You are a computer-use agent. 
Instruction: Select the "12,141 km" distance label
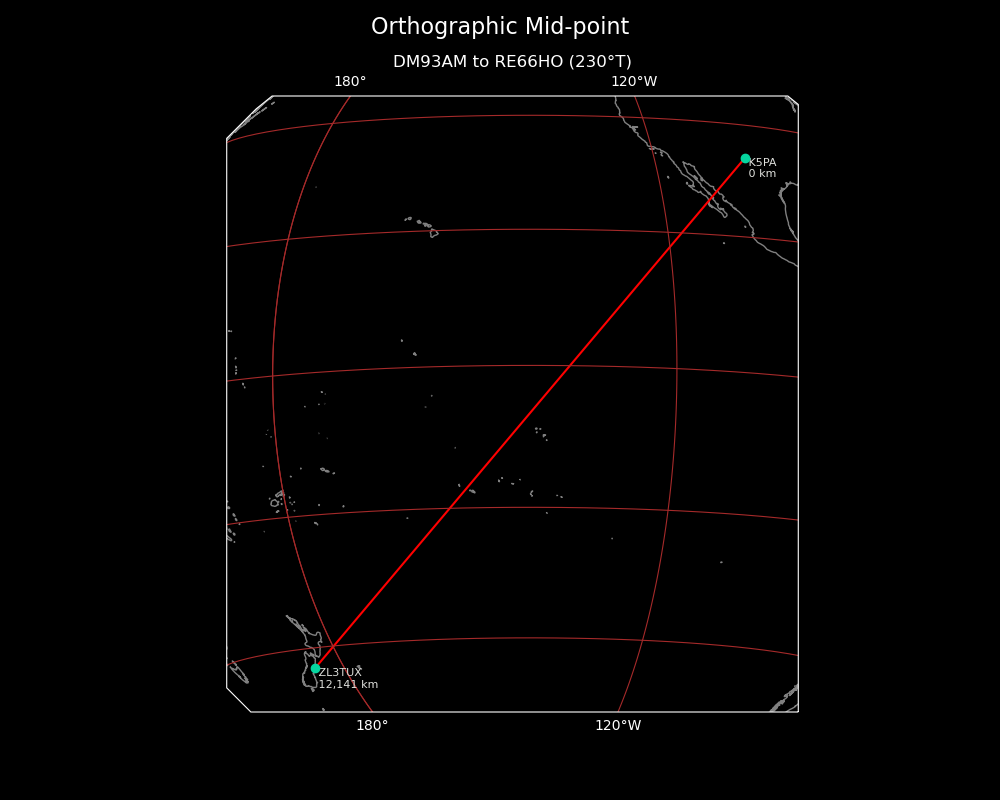pyautogui.click(x=348, y=685)
